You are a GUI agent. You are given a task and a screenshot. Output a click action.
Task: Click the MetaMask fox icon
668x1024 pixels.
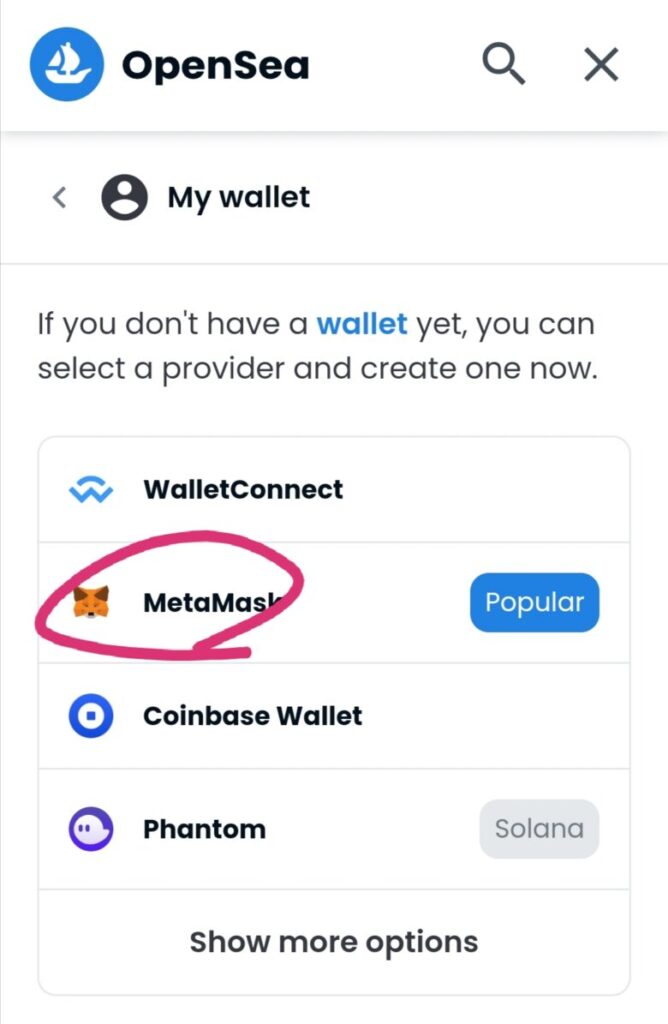pyautogui.click(x=91, y=602)
